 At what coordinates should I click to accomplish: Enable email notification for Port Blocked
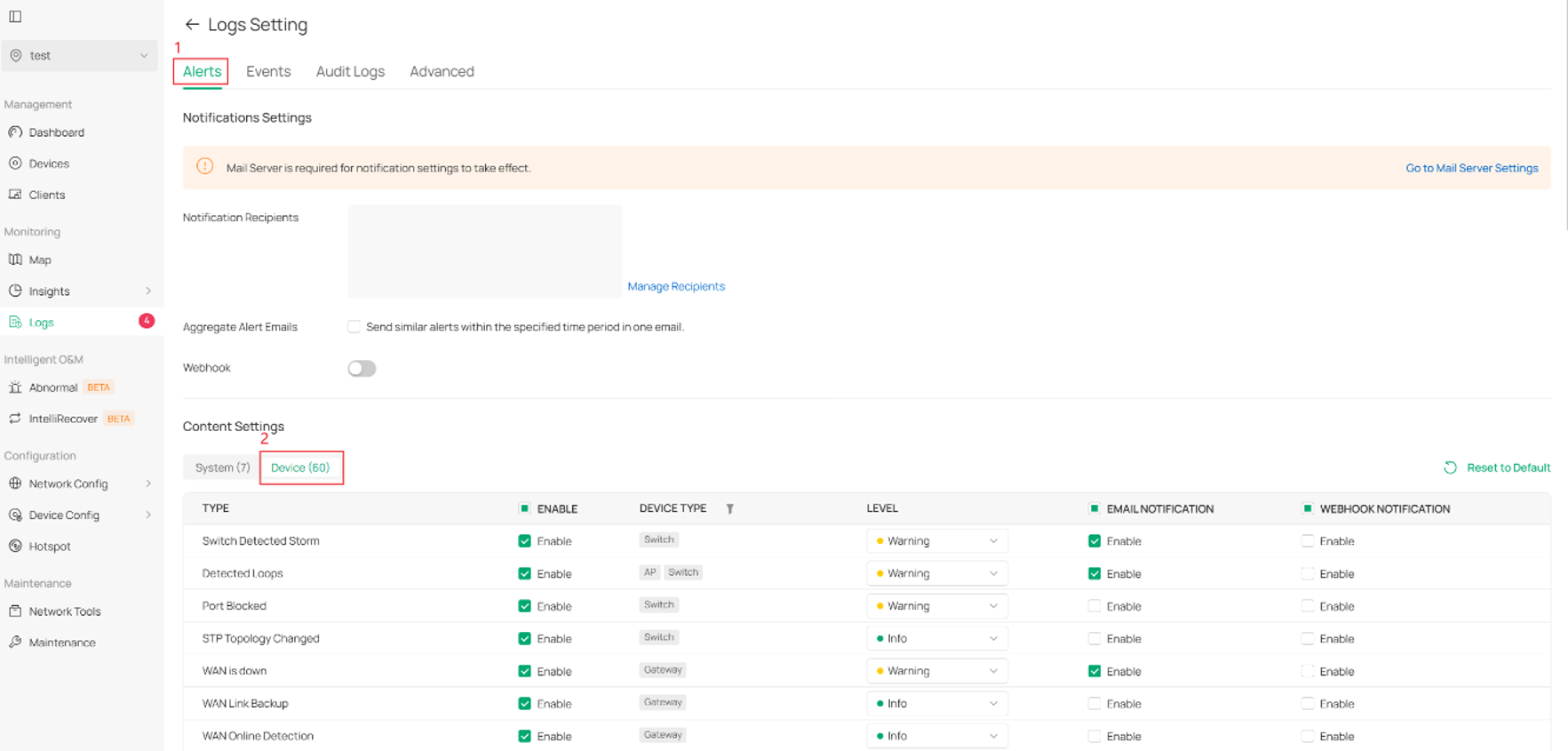[x=1094, y=606]
